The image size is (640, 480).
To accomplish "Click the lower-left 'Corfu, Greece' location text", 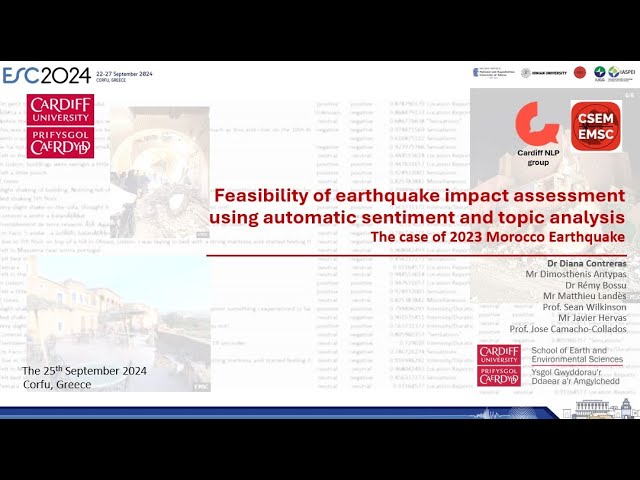I will click(x=57, y=384).
